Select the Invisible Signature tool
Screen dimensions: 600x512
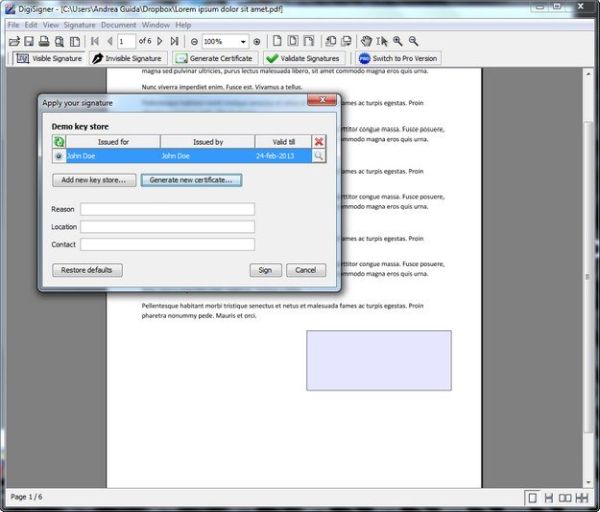[127, 59]
